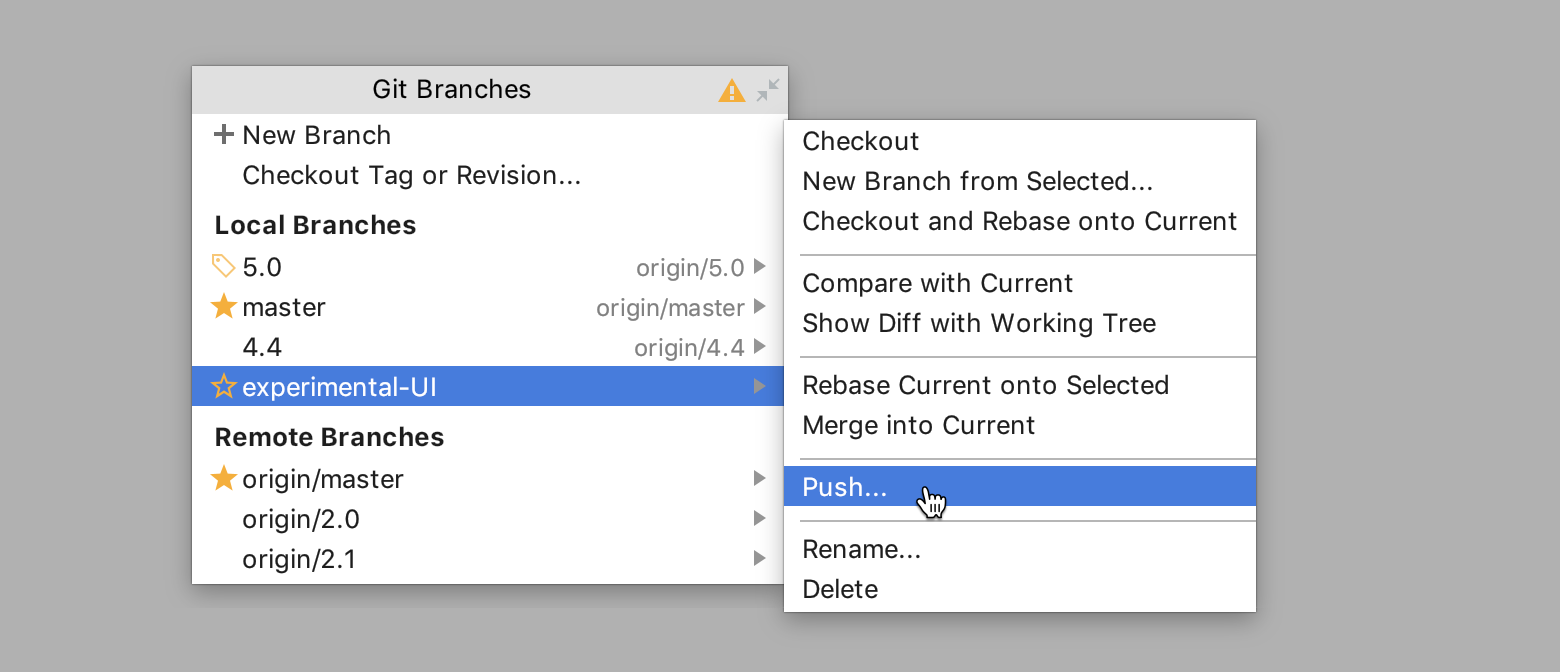1560x672 pixels.
Task: Click New Branch to create a branch
Action: tap(317, 134)
